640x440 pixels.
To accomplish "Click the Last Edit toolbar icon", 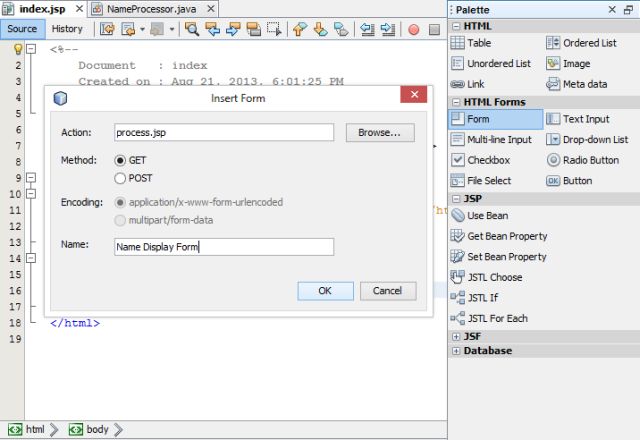I will (x=108, y=29).
